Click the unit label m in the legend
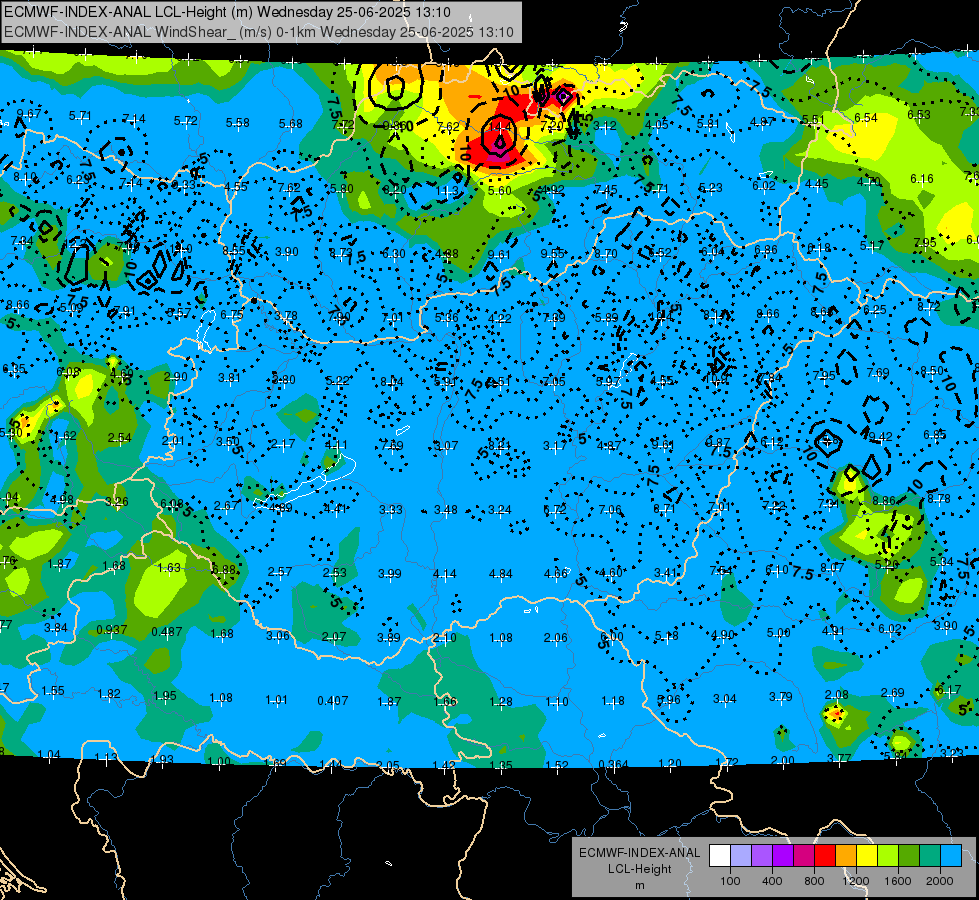979x900 pixels. [x=639, y=885]
